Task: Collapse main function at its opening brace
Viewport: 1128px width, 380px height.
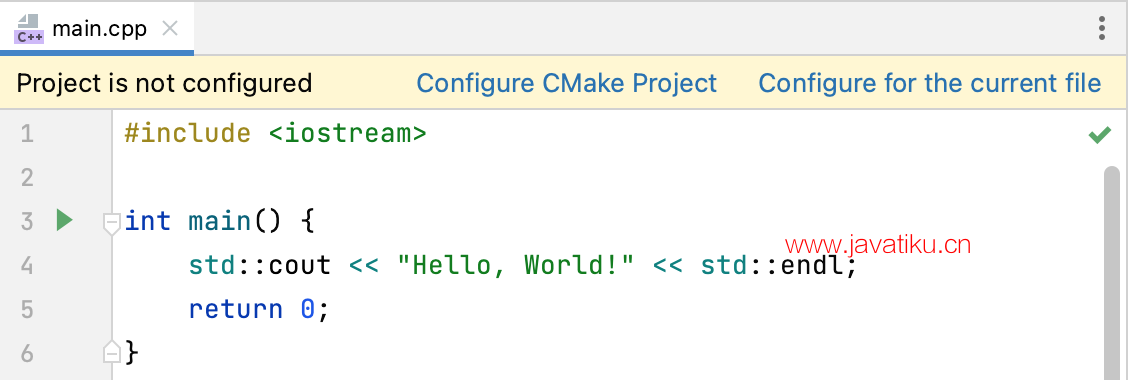Action: [111, 222]
